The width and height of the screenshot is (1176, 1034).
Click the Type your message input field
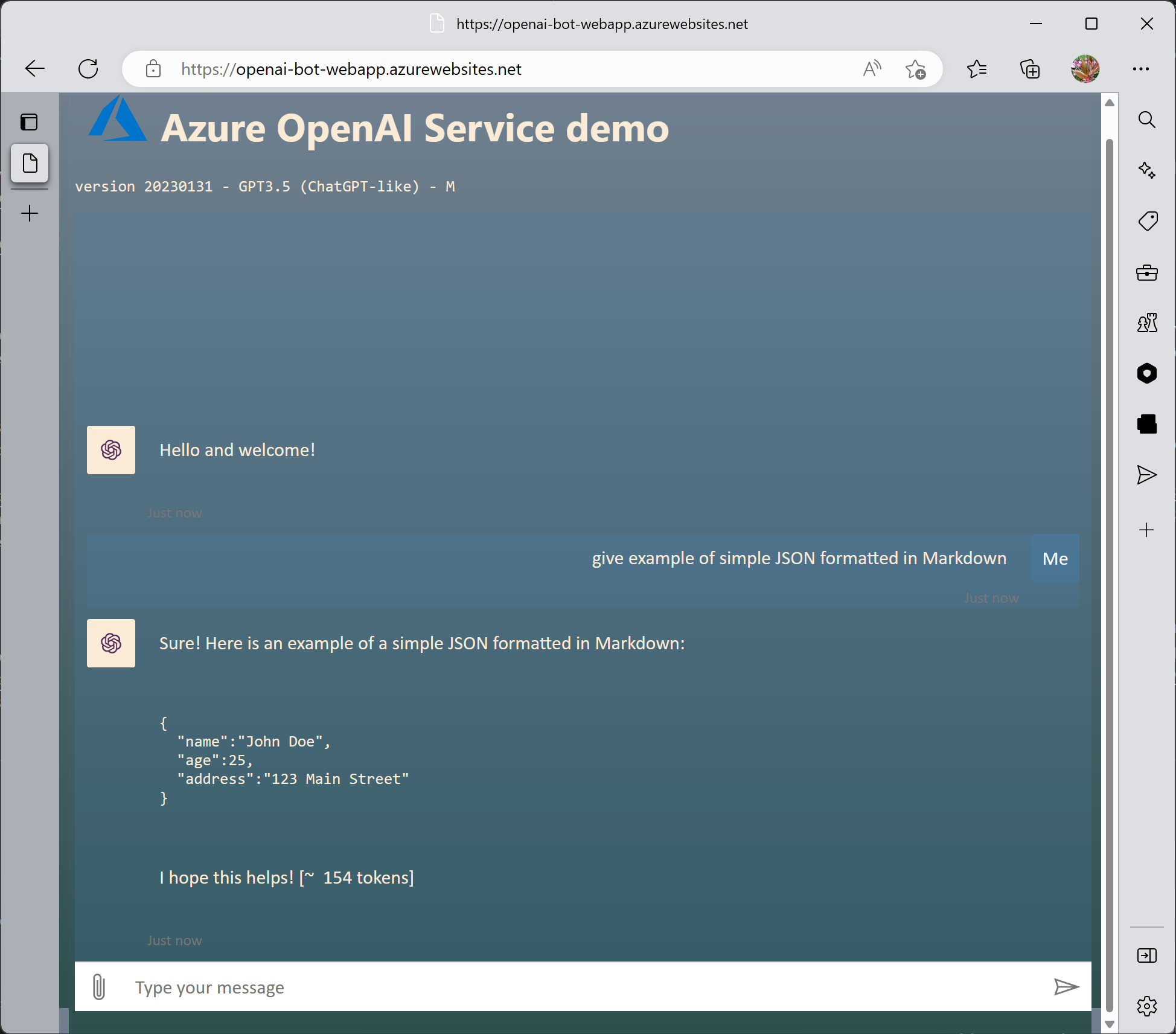[x=580, y=987]
